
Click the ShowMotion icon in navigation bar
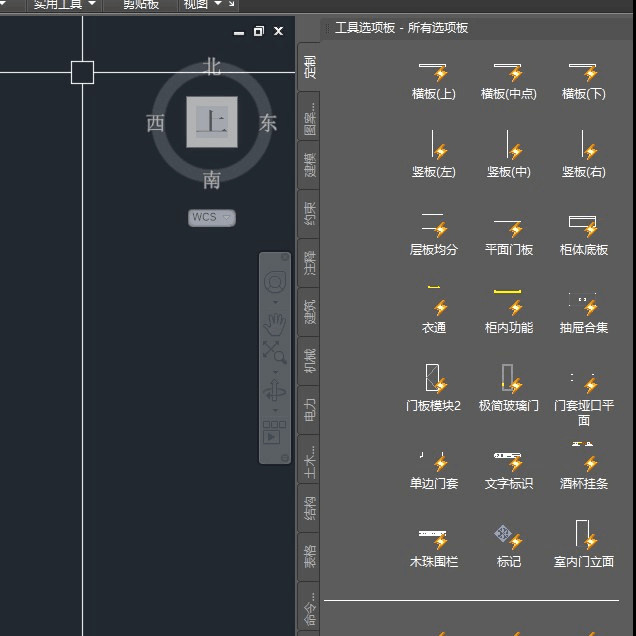274,433
